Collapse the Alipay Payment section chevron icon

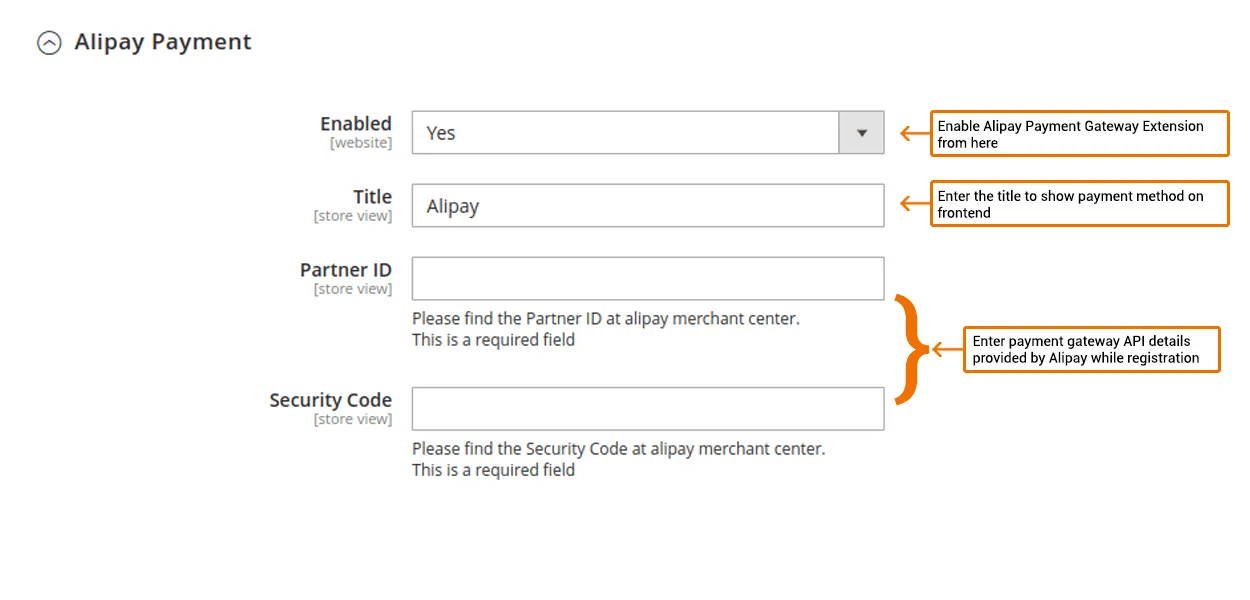point(48,43)
